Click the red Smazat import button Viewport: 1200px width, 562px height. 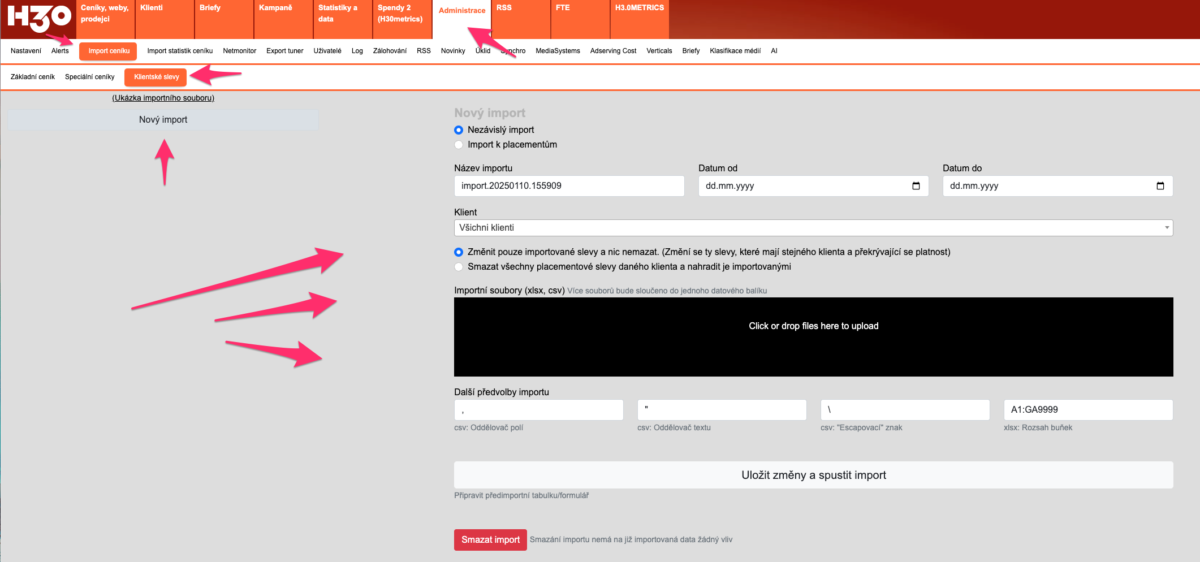(490, 540)
